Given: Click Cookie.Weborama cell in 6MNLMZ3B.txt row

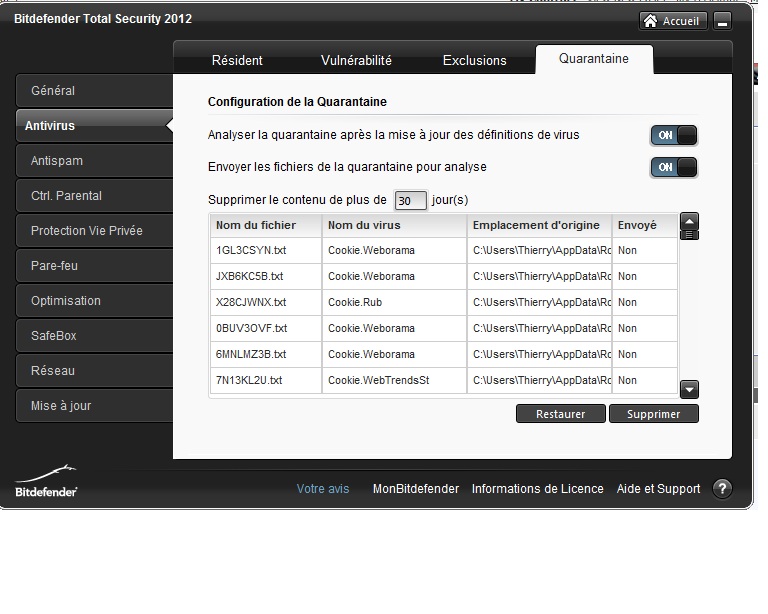Looking at the screenshot, I should [x=394, y=354].
